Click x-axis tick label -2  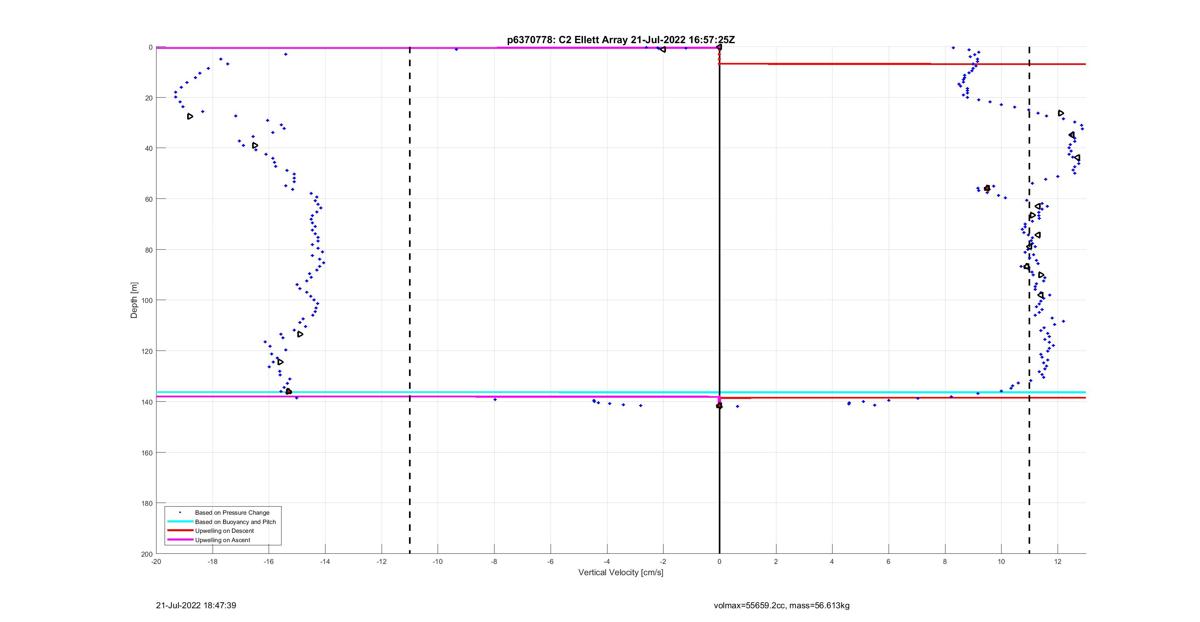(663, 561)
